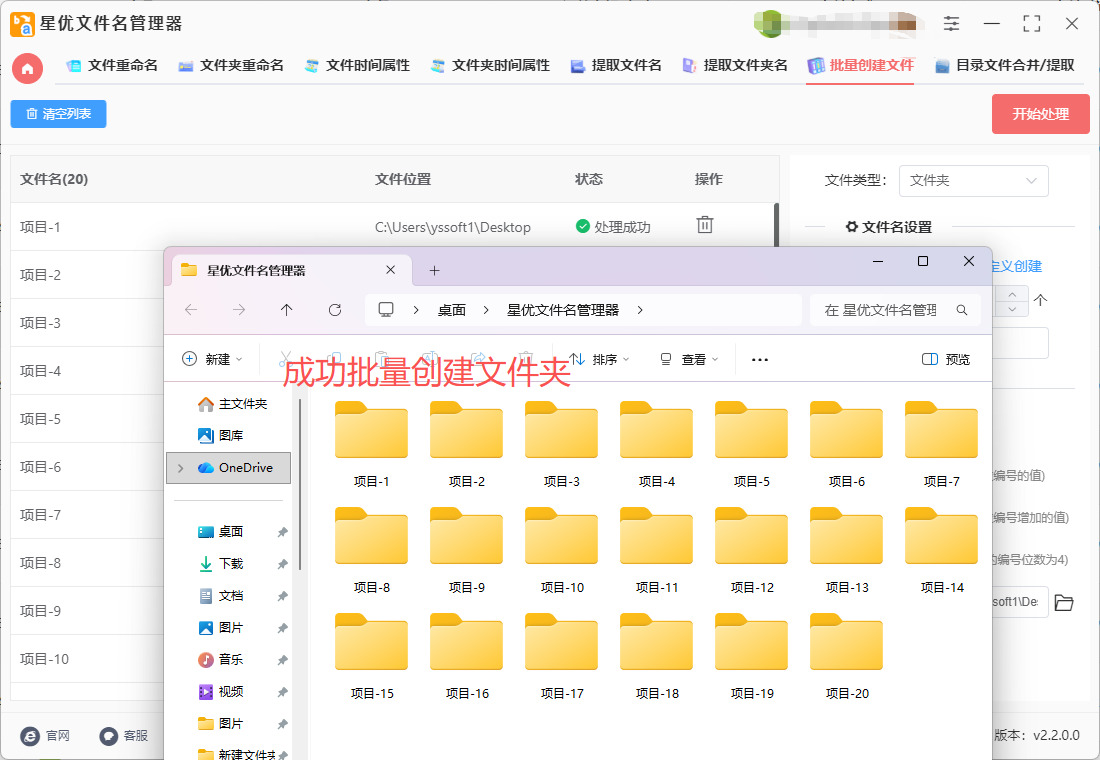Switch to the 提取文件名 tab
Viewport: 1100px width, 760px height.
pos(616,66)
